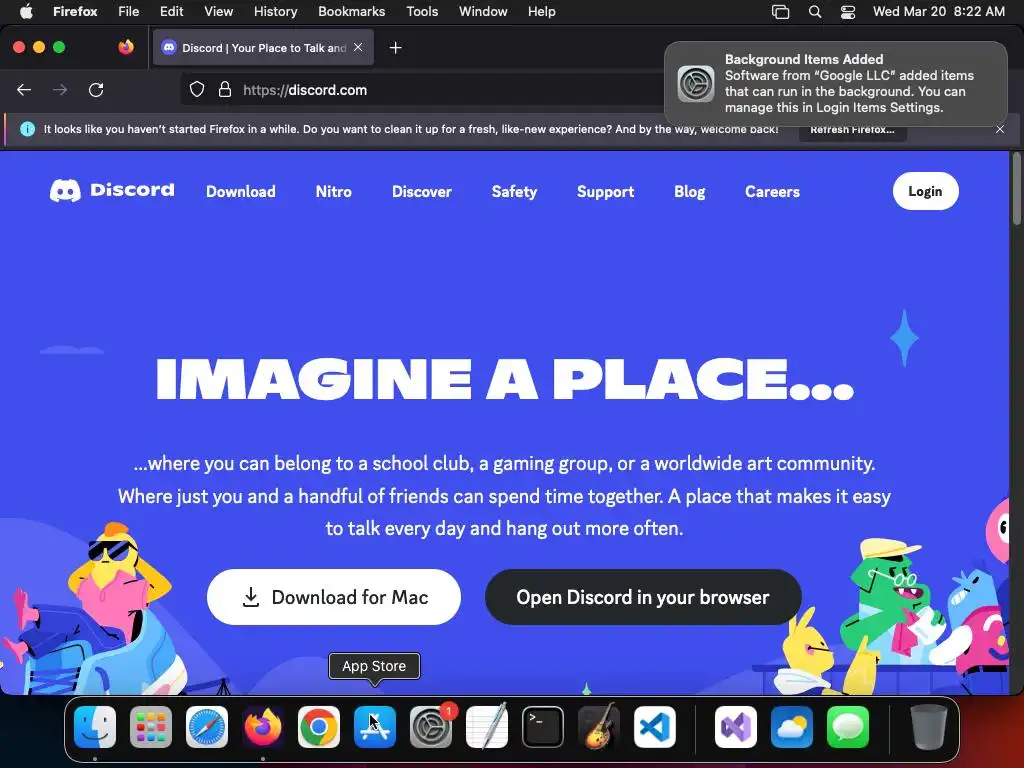Open the File menu
1024x768 pixels.
pos(129,11)
